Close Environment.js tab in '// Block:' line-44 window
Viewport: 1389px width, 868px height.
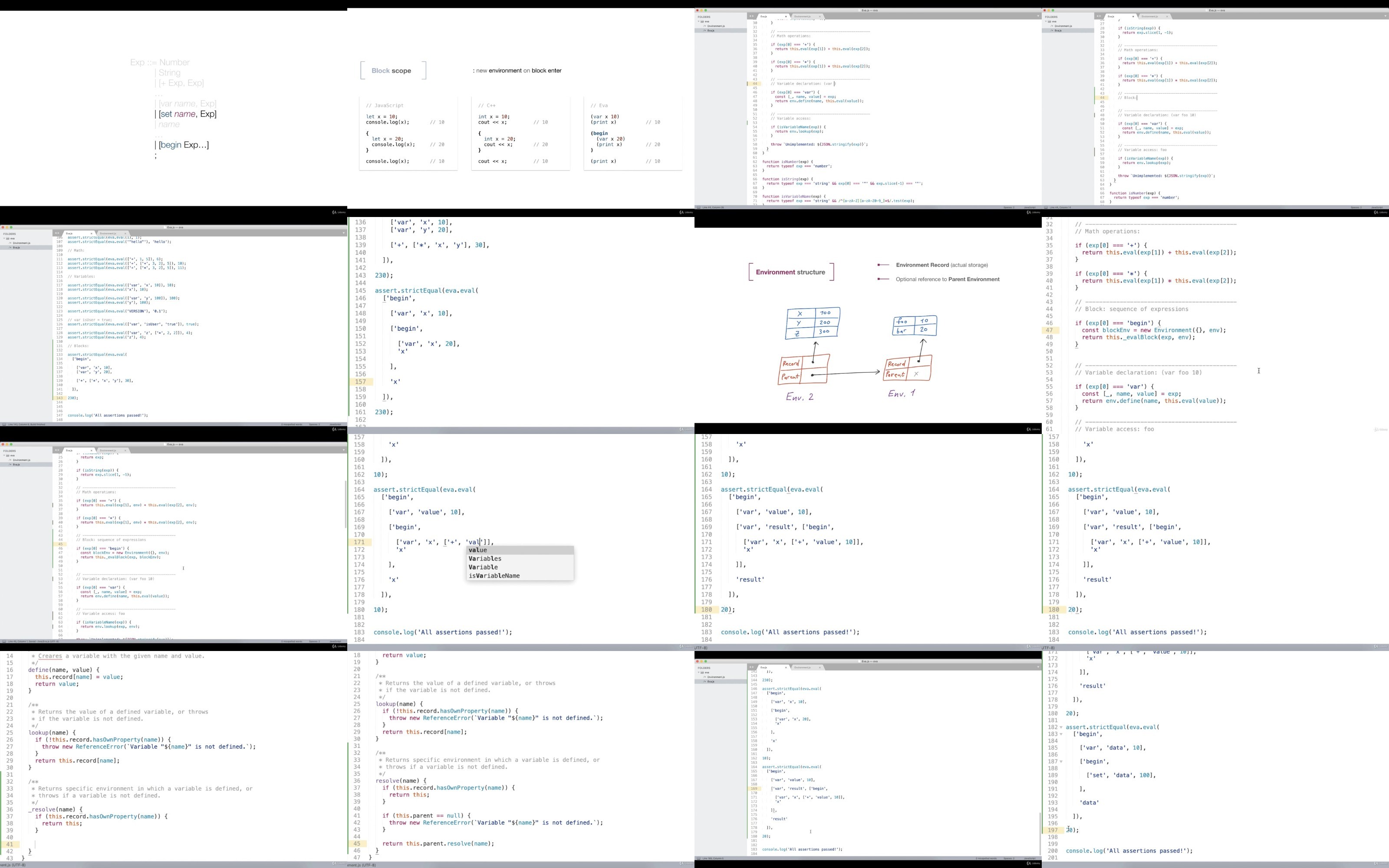[x=1167, y=16]
